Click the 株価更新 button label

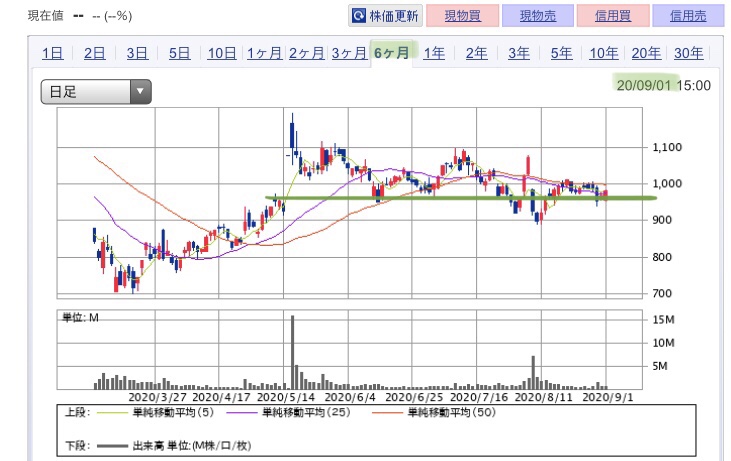click(x=393, y=16)
